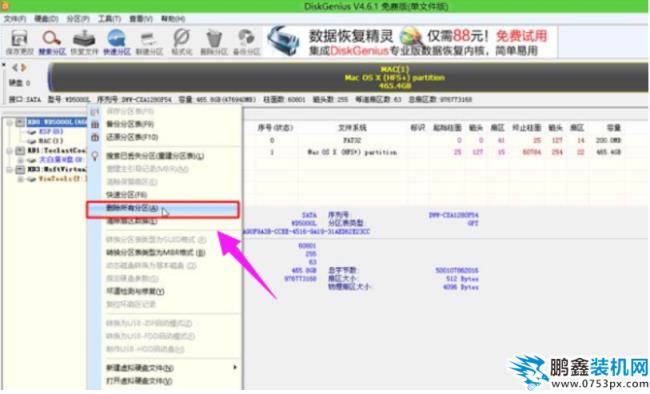Open the 分区(P) menu
The image size is (650, 394).
click(78, 19)
